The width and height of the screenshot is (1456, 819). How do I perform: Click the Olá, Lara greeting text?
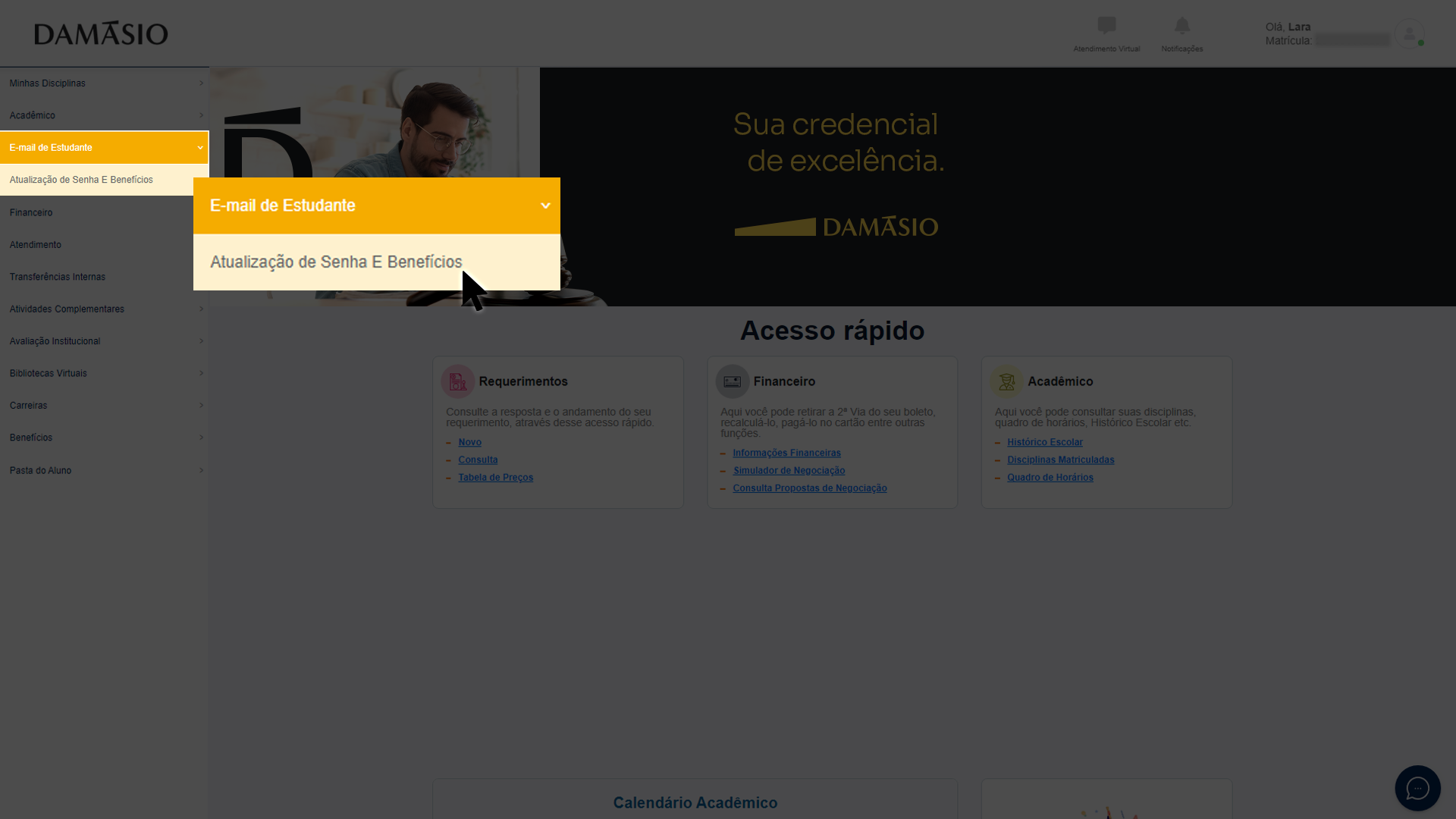tap(1288, 27)
